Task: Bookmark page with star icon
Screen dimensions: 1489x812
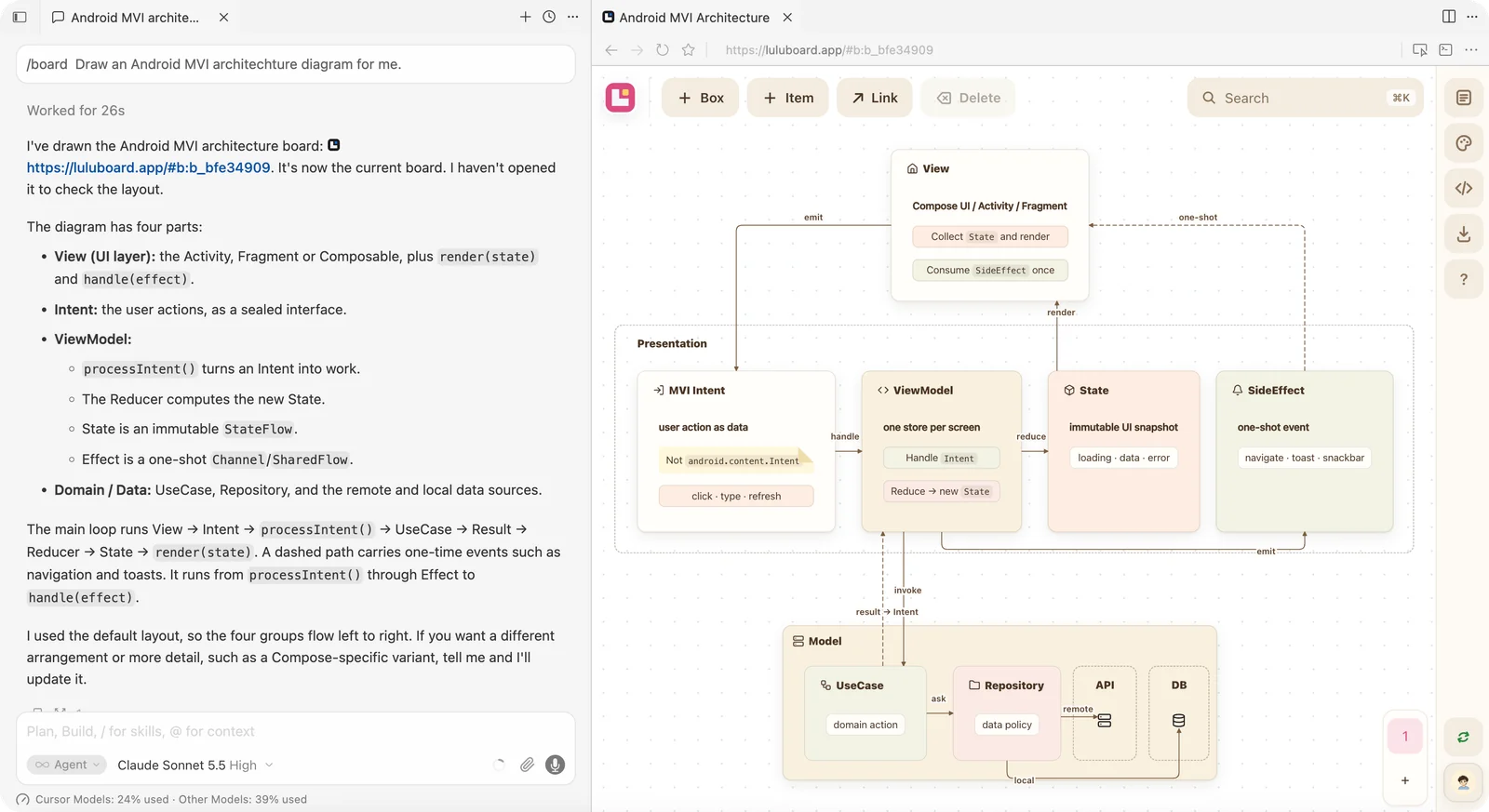Action: (689, 50)
